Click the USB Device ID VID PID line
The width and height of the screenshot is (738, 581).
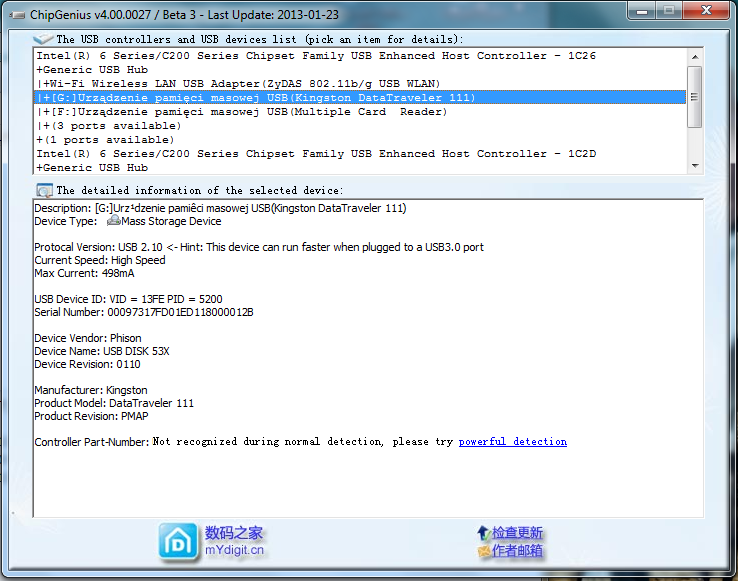[x=128, y=299]
